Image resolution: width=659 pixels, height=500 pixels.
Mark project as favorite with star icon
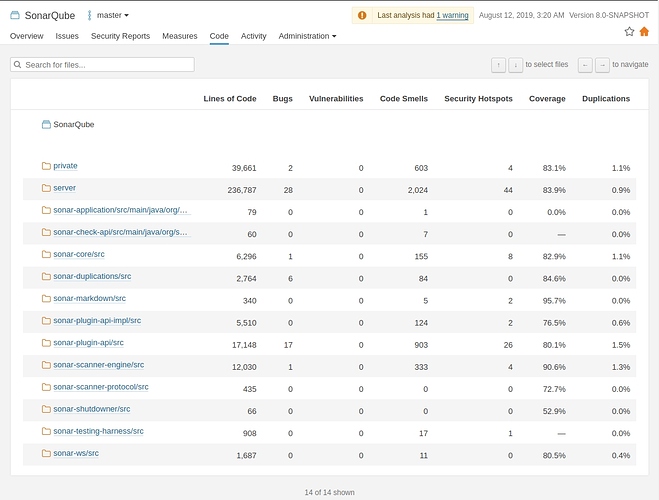tap(629, 32)
